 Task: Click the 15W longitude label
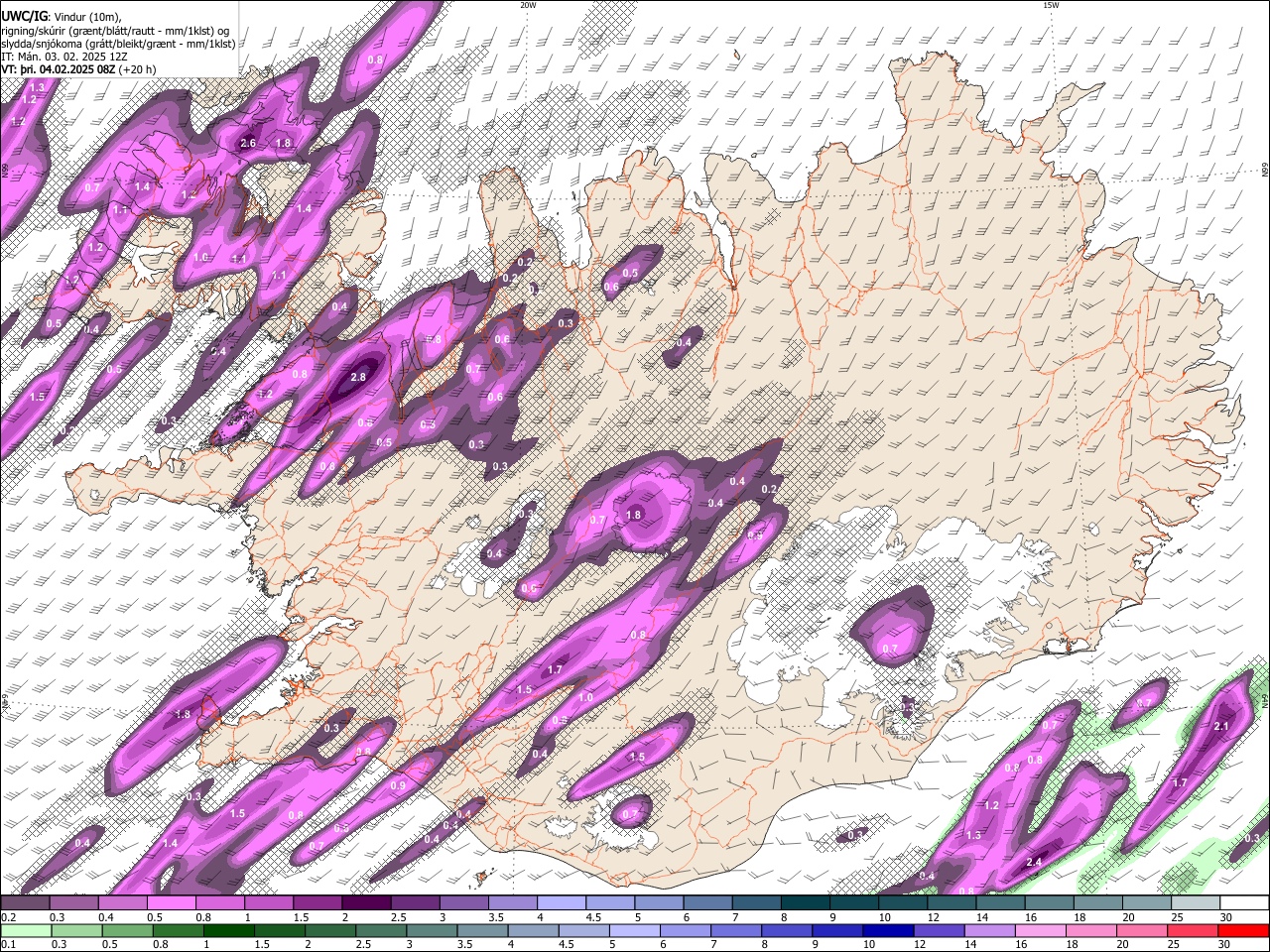click(1050, 5)
